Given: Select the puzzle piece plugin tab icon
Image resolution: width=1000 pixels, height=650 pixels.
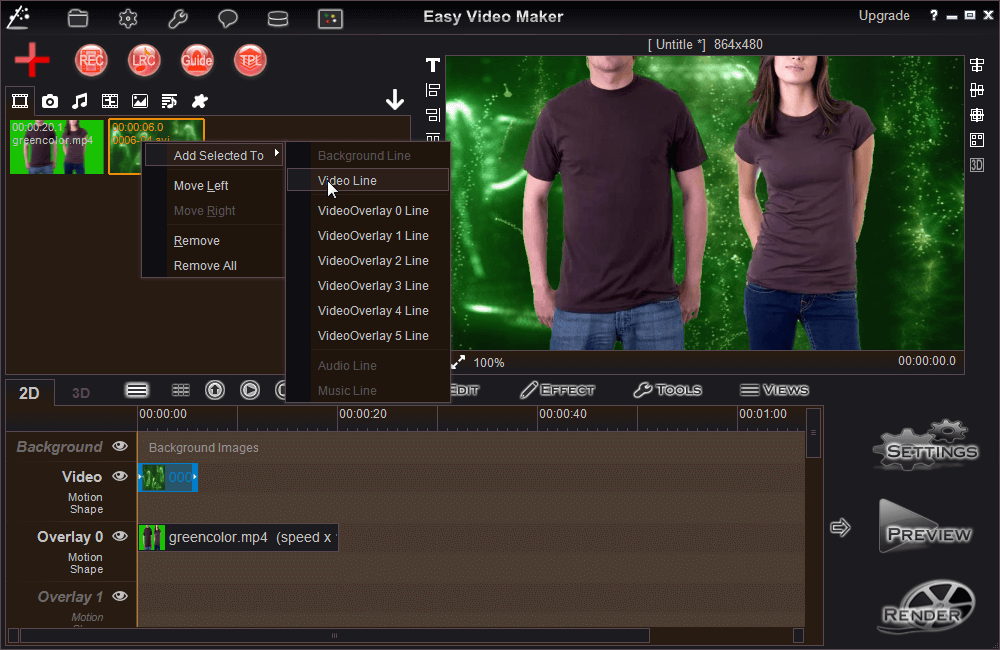Looking at the screenshot, I should (x=200, y=101).
